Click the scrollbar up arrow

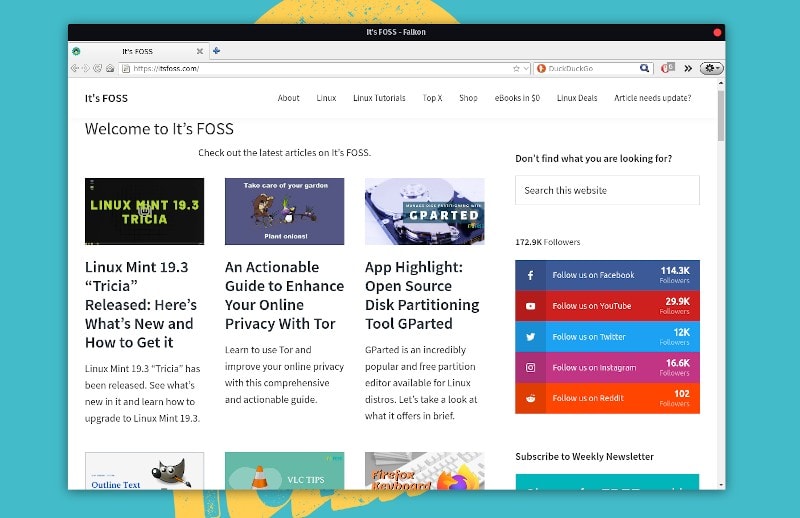pos(720,83)
